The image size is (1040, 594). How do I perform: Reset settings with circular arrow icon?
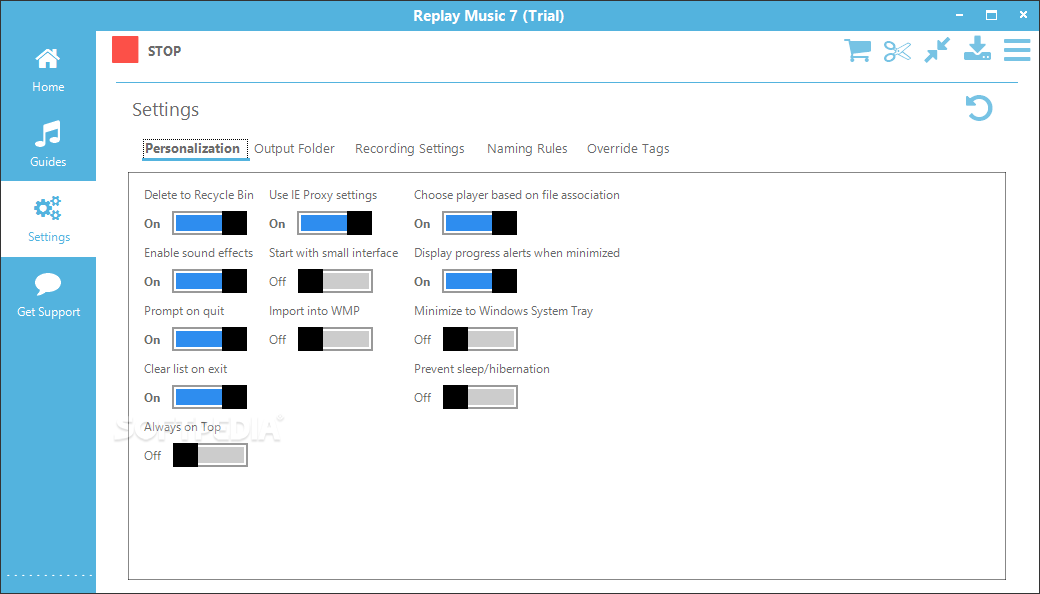[979, 108]
